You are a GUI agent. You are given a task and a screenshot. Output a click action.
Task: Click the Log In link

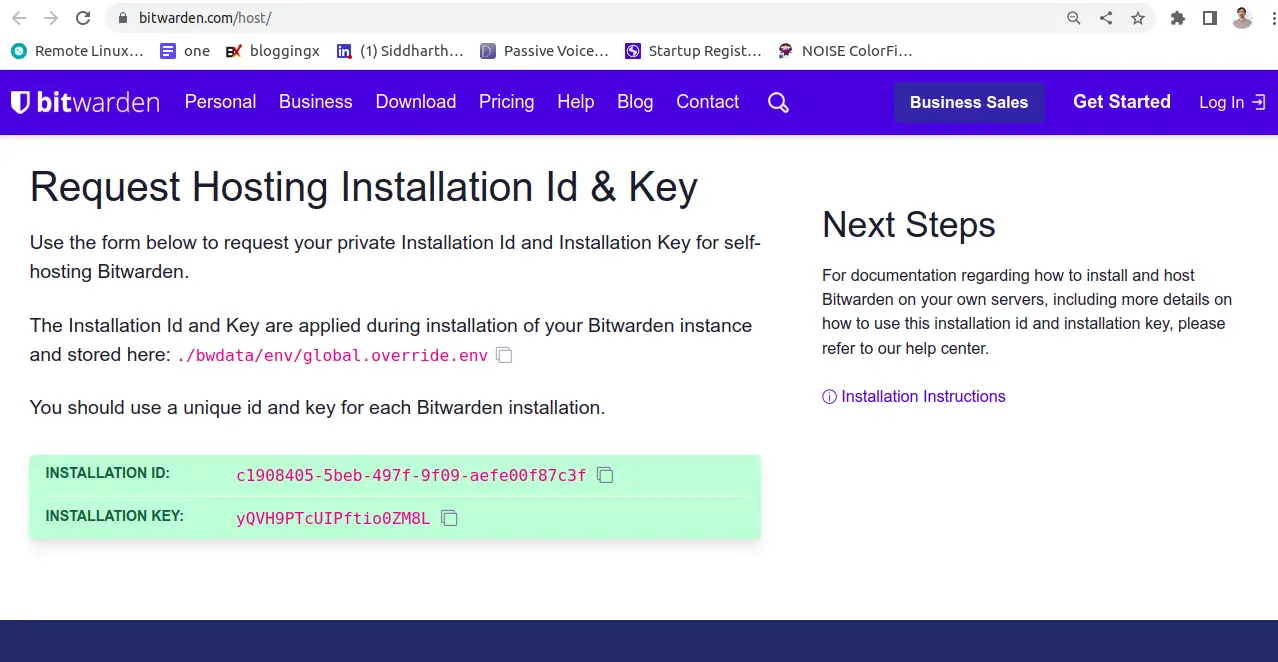tap(1232, 102)
